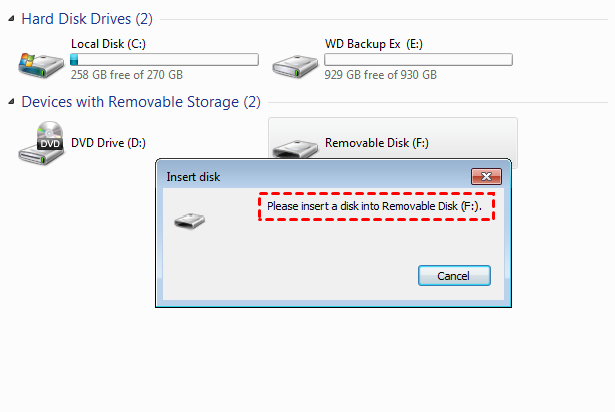Select the Local Disk (C:) name label
Image resolution: width=615 pixels, height=412 pixels.
pos(109,44)
